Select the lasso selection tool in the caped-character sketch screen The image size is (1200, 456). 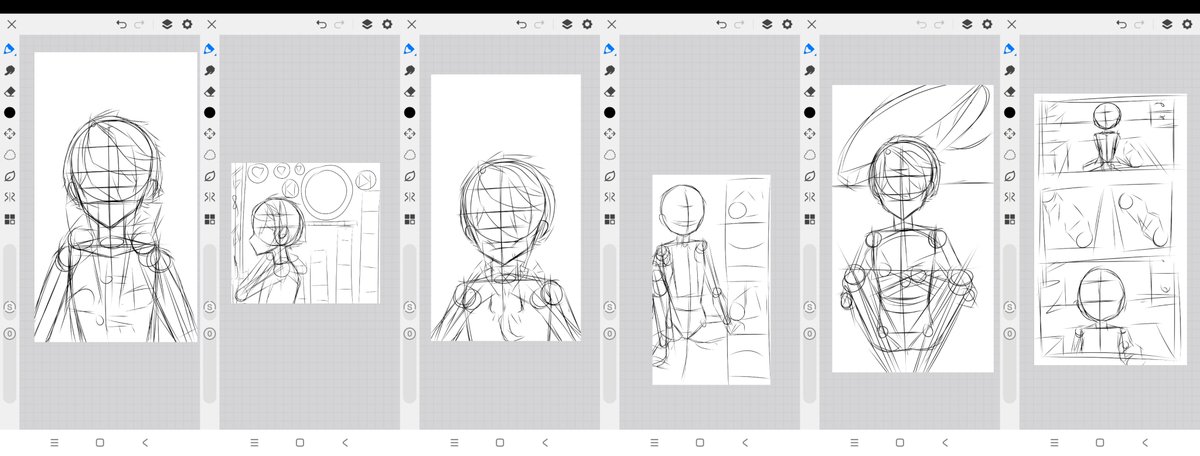(9, 155)
